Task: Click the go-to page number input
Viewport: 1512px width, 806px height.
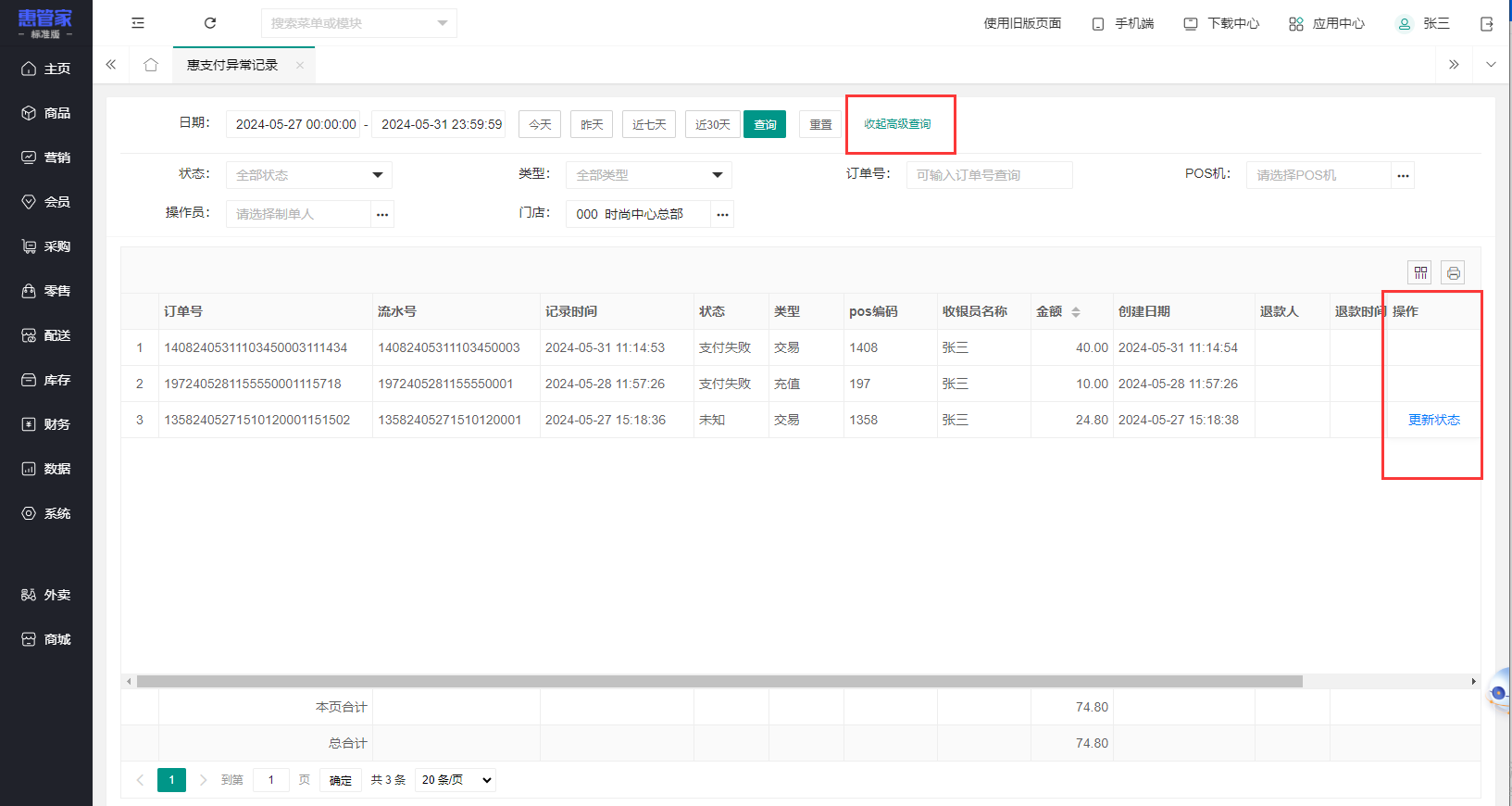Action: (x=271, y=780)
